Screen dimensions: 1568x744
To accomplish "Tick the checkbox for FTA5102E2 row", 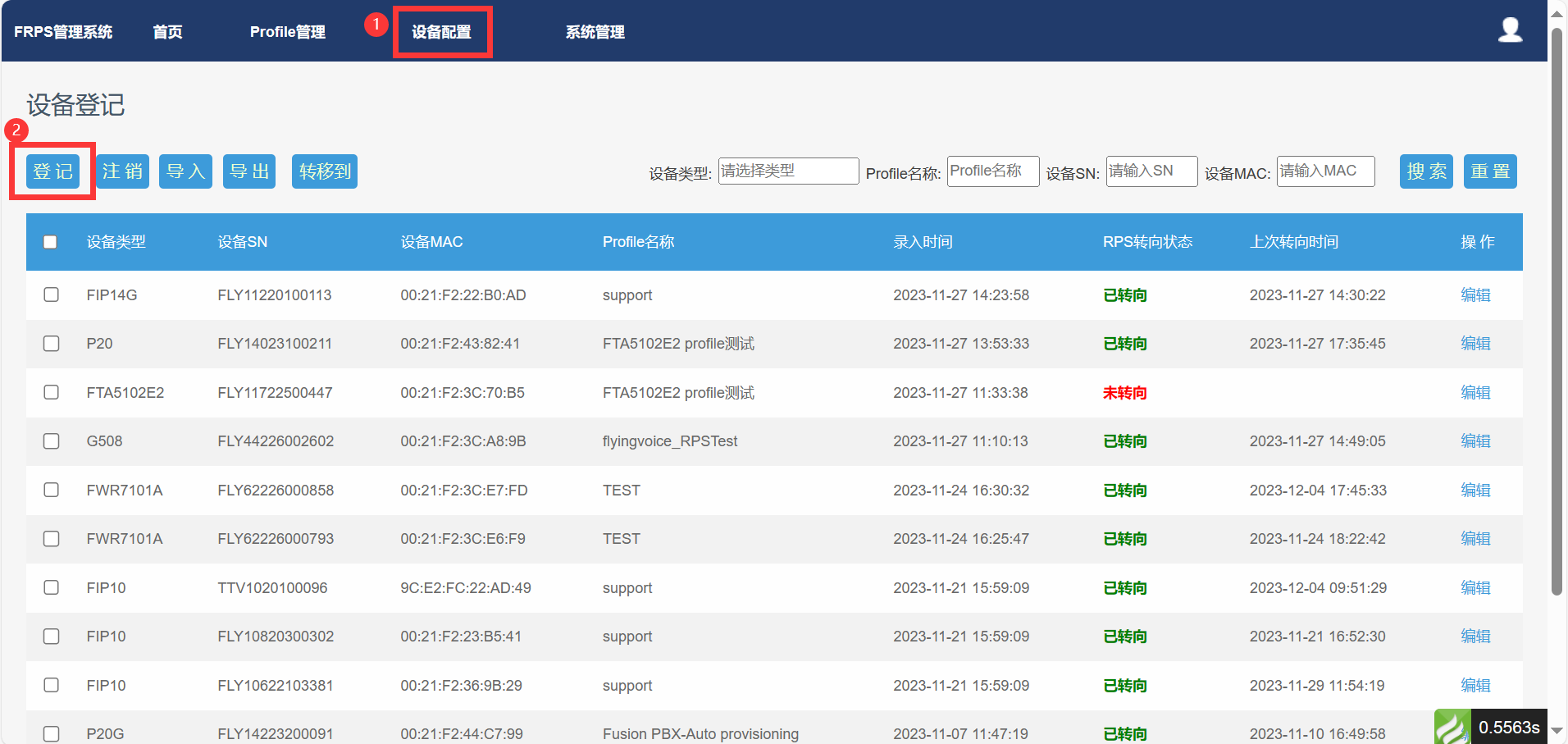I will pos(52,392).
